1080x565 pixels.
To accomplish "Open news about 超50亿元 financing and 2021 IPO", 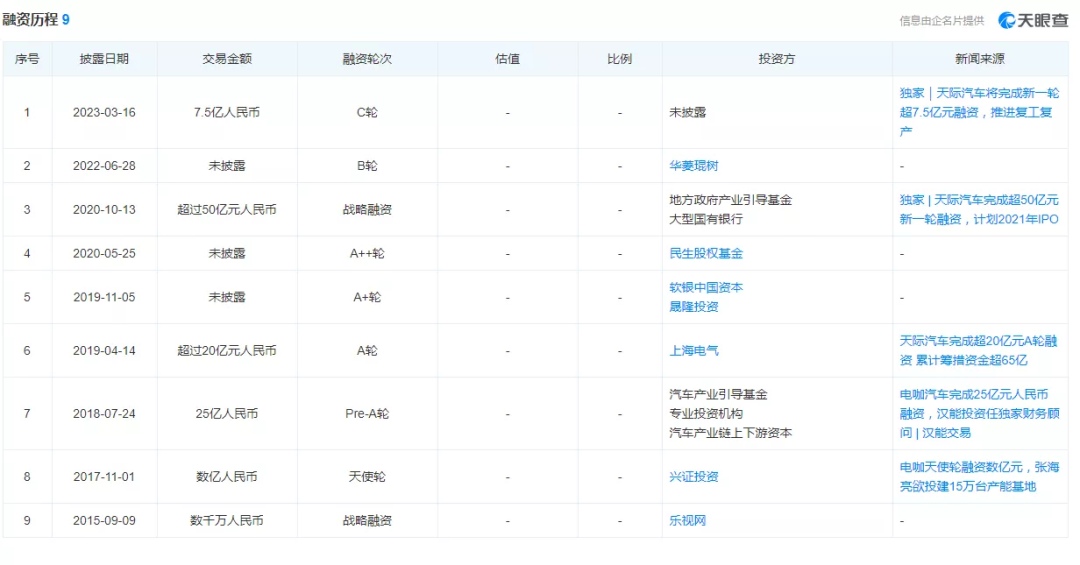I will point(979,209).
